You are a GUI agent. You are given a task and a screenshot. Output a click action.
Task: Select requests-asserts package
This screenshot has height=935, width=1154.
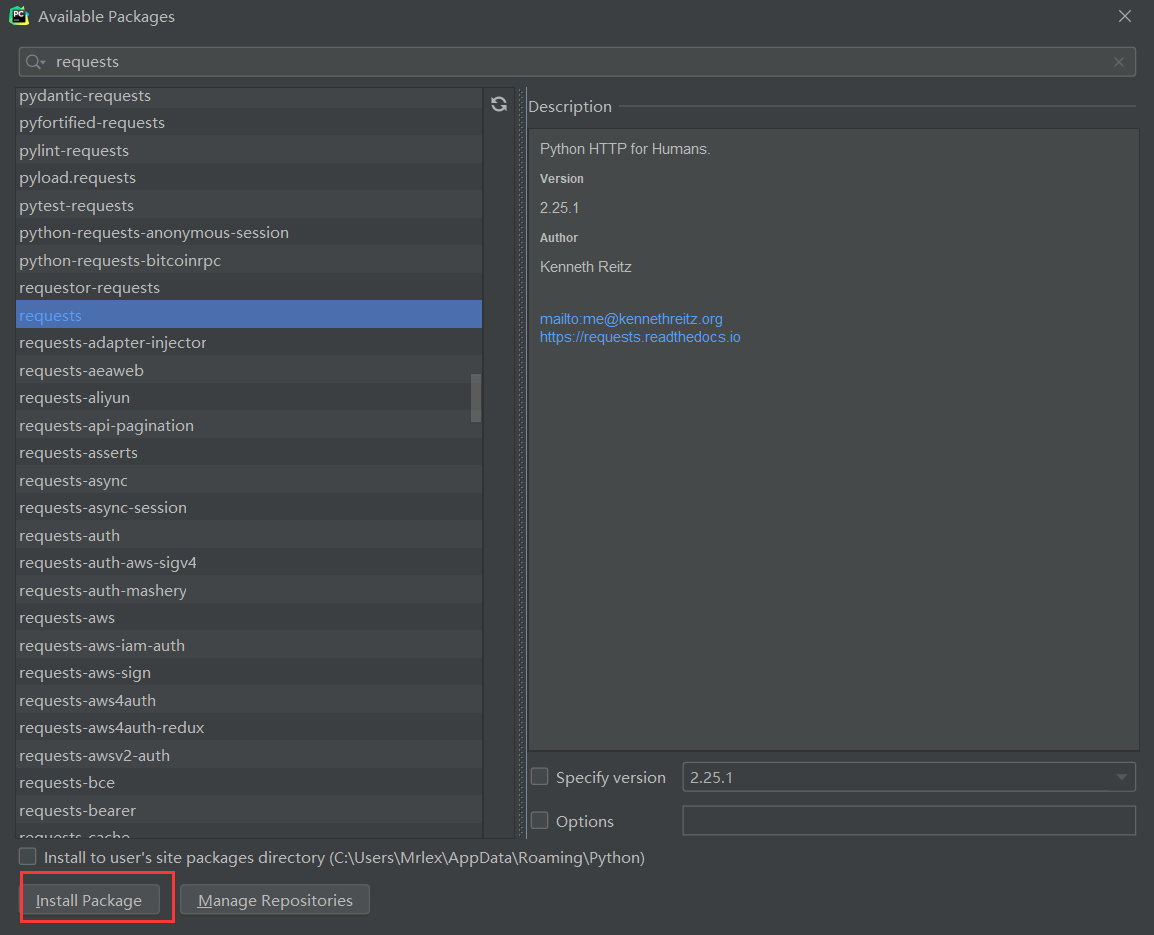pos(249,453)
